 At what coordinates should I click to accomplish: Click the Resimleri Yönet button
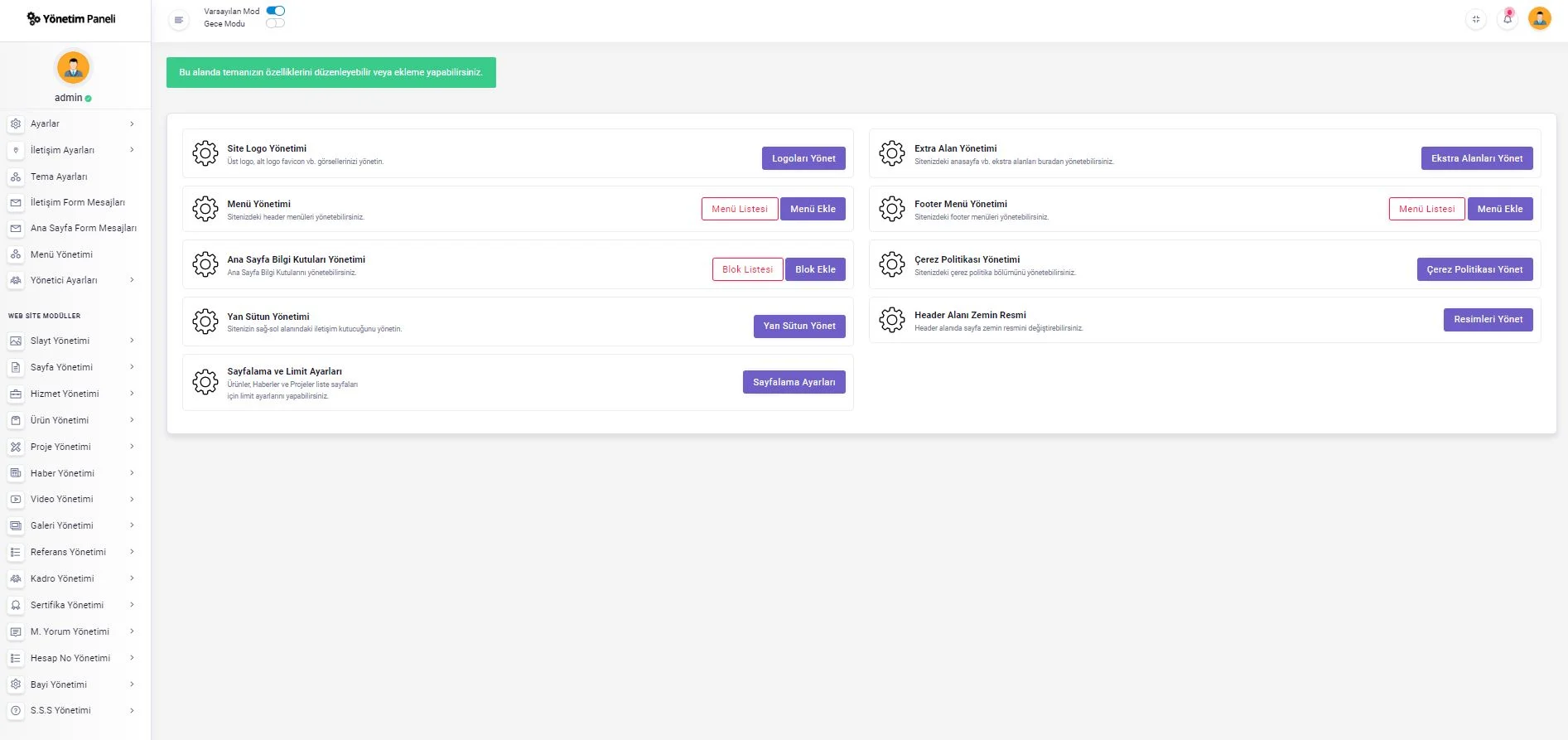click(1488, 320)
